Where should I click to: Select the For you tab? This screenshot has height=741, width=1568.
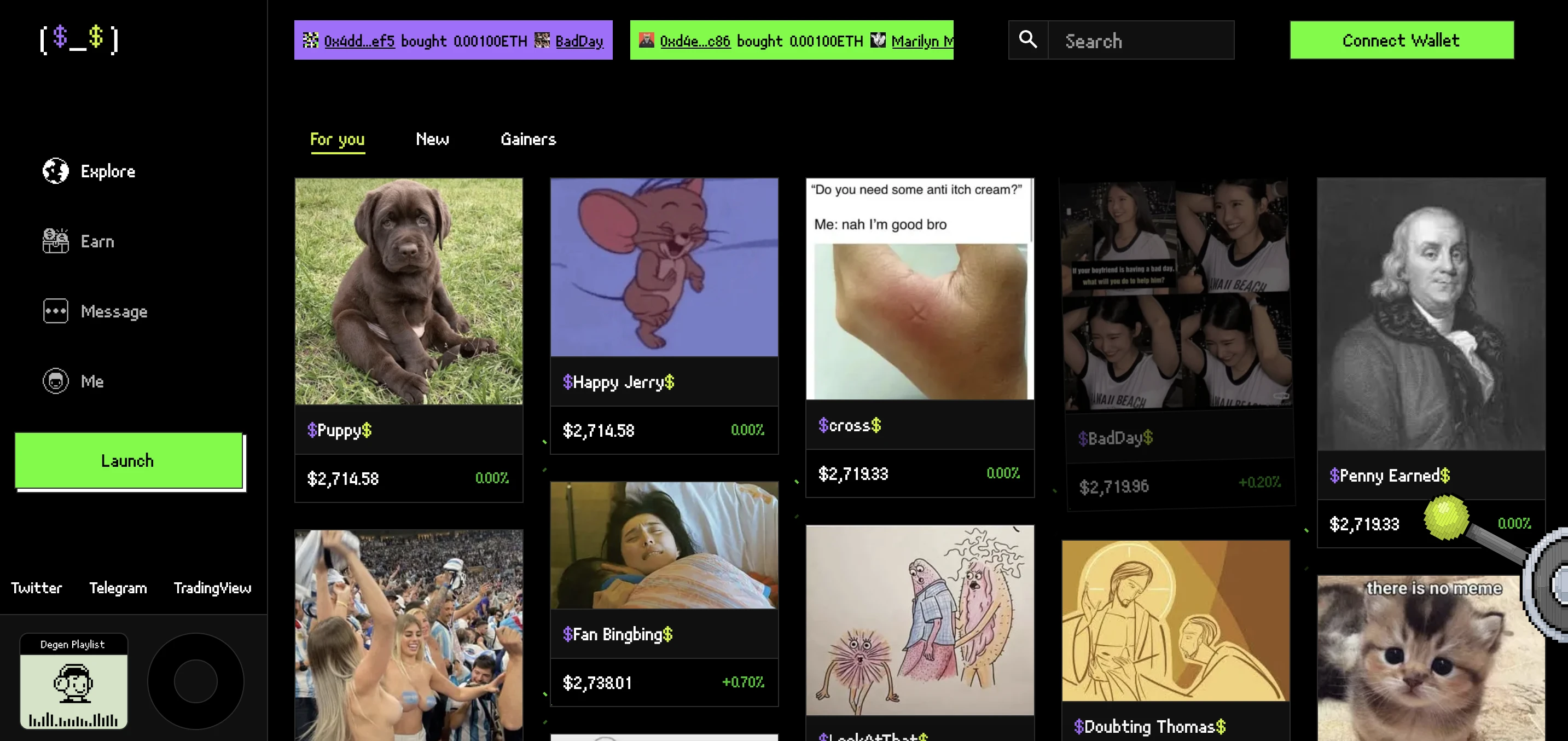pyautogui.click(x=338, y=140)
